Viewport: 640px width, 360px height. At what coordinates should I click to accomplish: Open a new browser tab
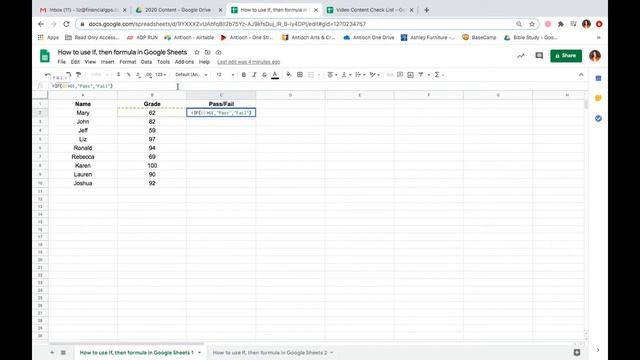(x=427, y=10)
